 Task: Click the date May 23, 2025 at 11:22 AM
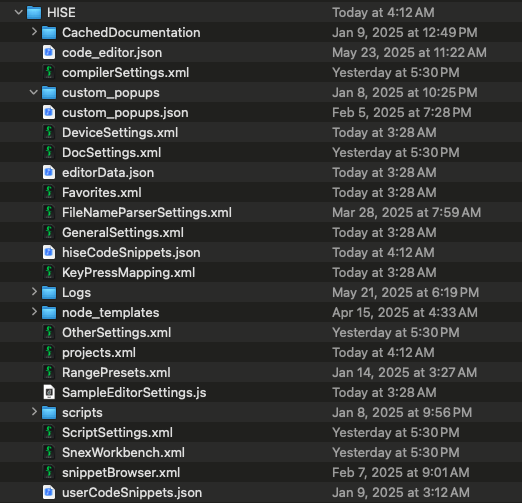point(409,53)
